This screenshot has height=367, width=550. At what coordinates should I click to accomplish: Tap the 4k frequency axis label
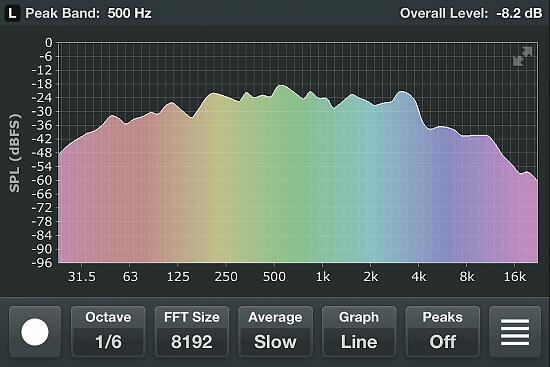(x=419, y=276)
